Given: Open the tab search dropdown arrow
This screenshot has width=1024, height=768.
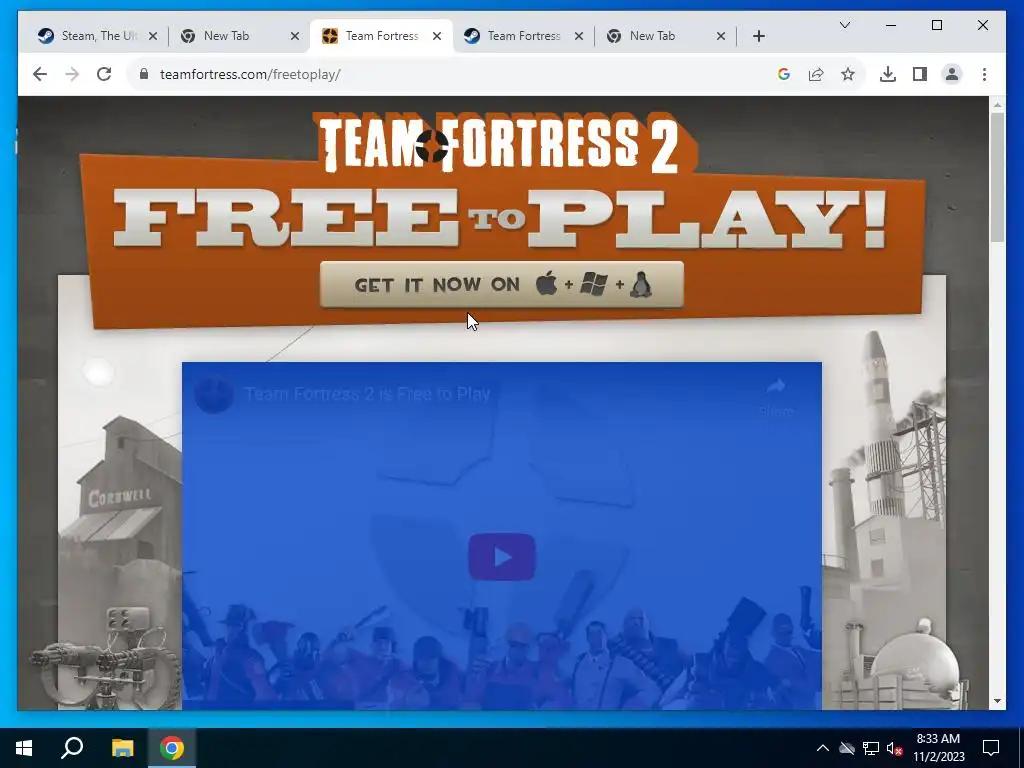Looking at the screenshot, I should [x=844, y=25].
